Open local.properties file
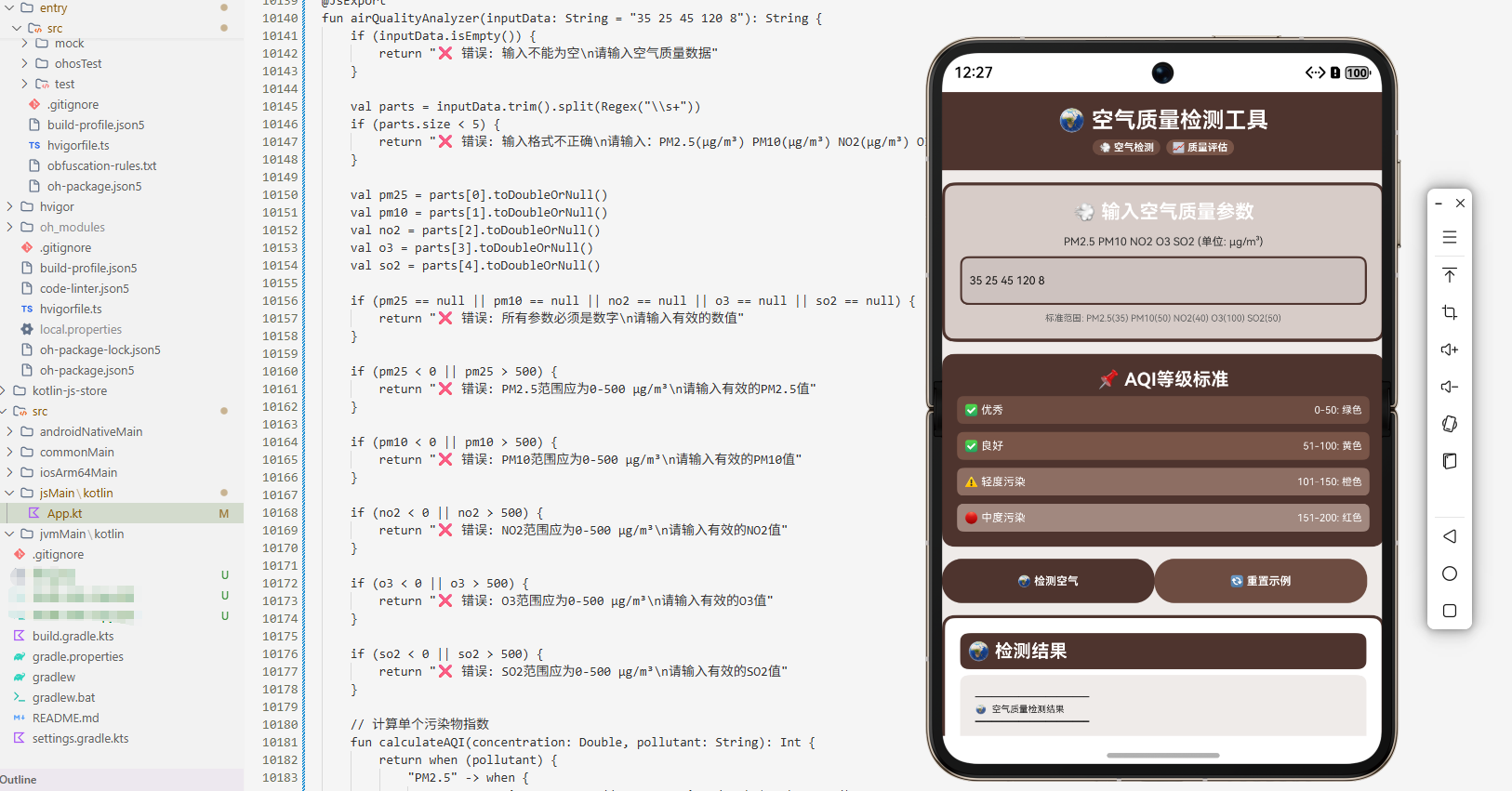 [x=80, y=329]
